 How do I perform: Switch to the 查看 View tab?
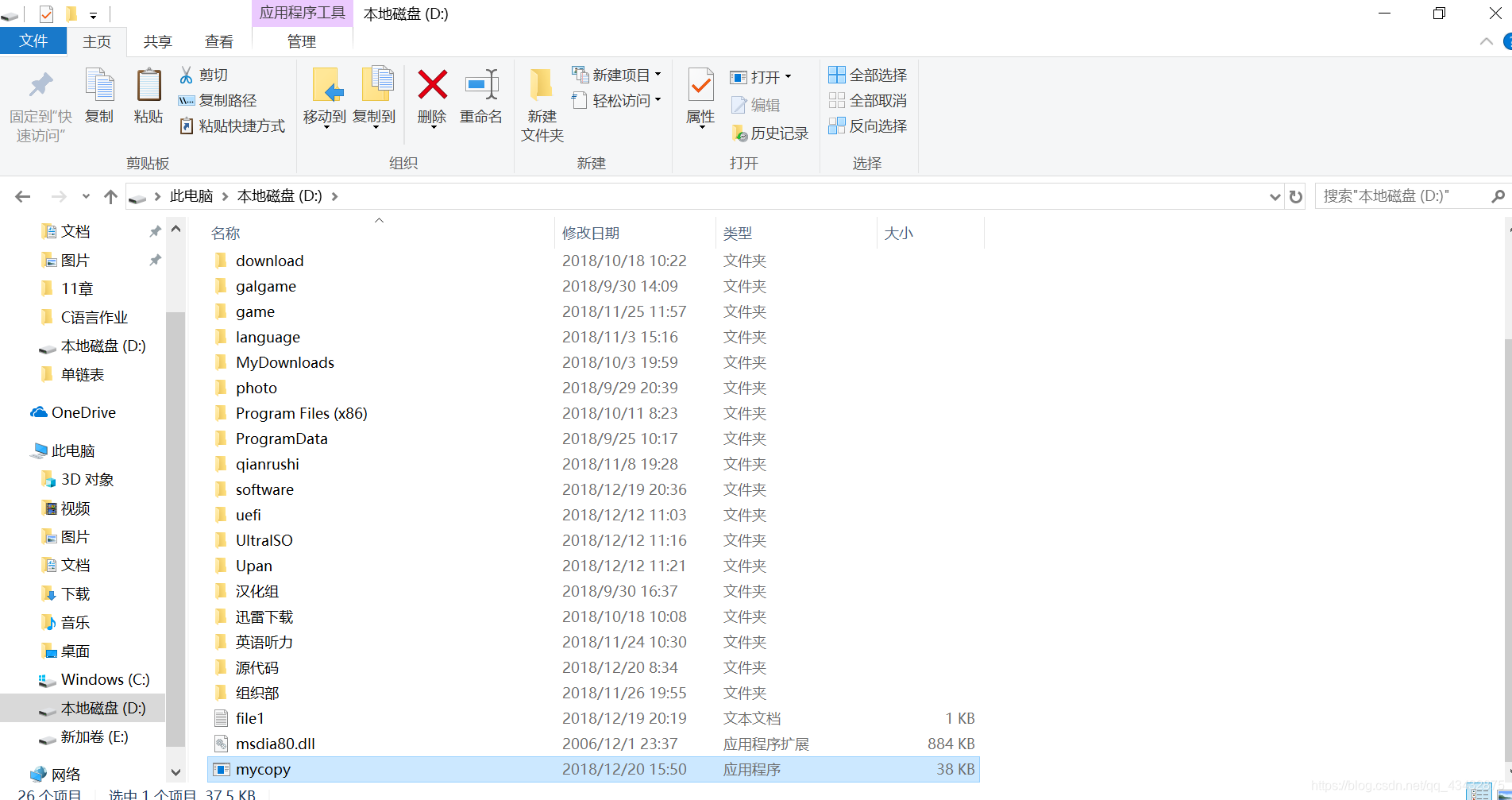pyautogui.click(x=218, y=42)
